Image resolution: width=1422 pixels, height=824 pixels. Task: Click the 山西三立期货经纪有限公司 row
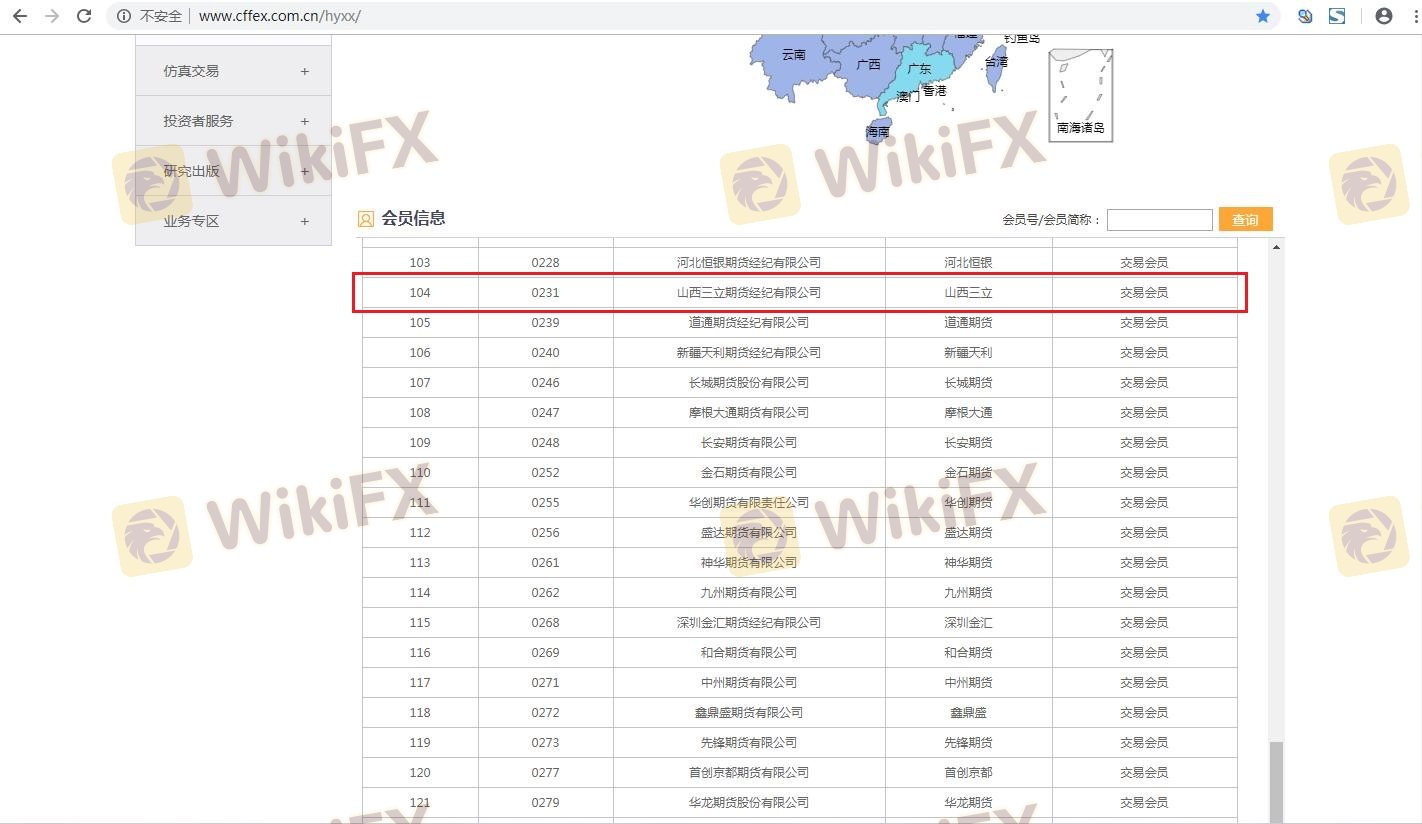pyautogui.click(x=748, y=293)
